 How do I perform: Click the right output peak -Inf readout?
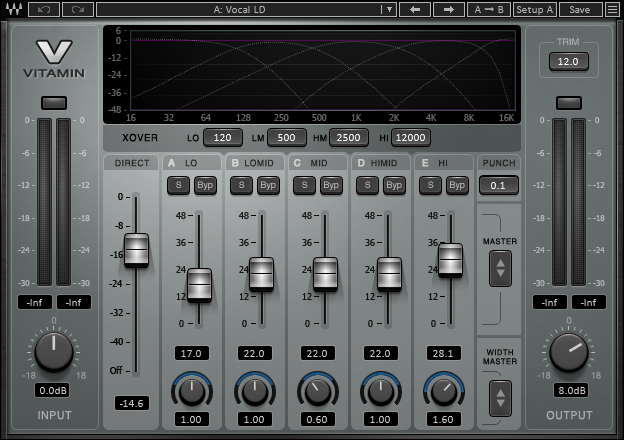point(589,302)
